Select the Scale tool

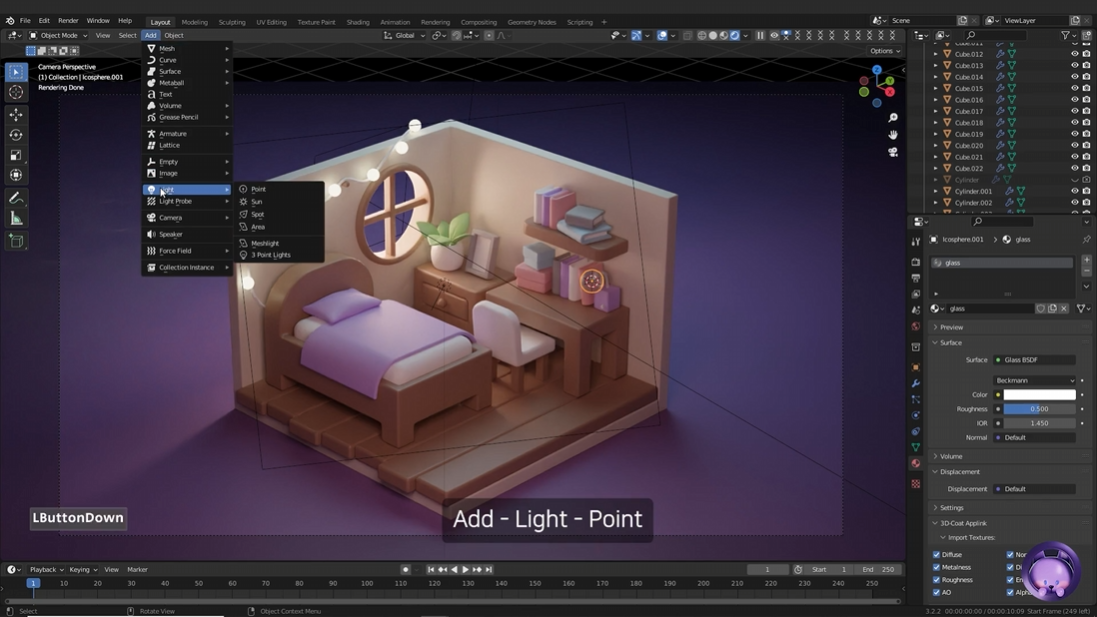(x=16, y=155)
